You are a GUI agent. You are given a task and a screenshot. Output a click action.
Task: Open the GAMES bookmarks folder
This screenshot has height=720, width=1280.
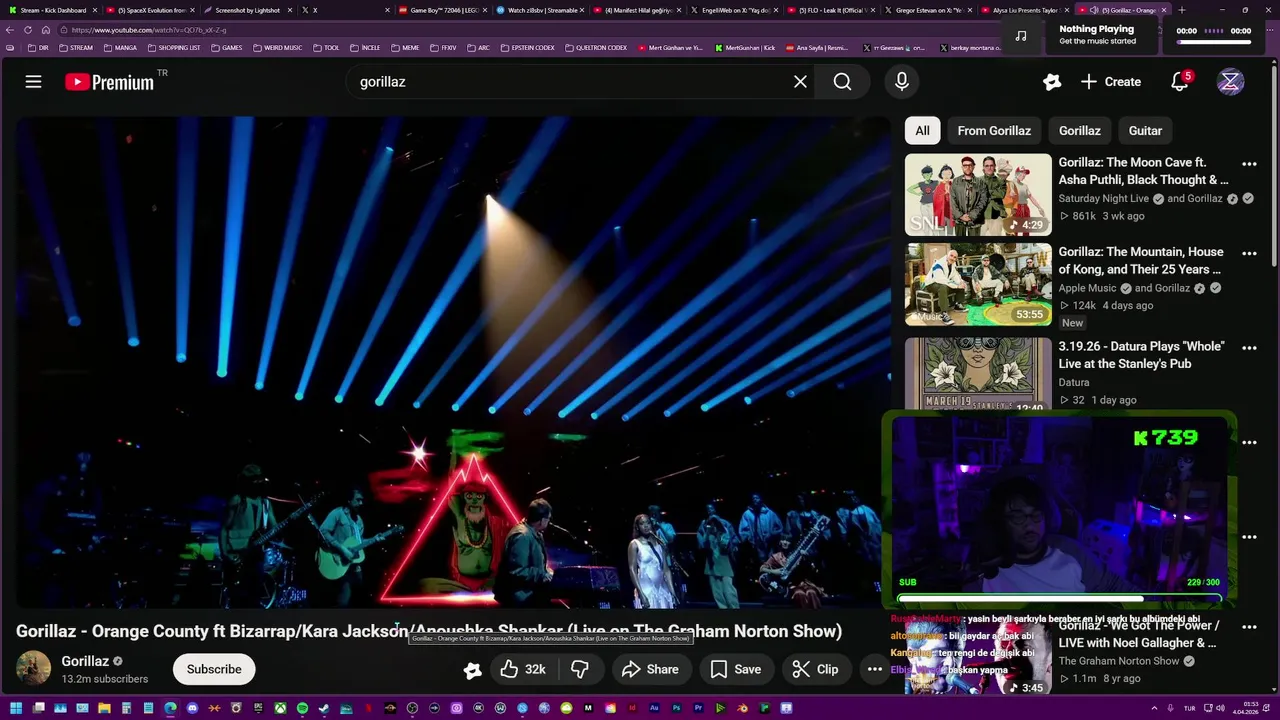(x=227, y=48)
